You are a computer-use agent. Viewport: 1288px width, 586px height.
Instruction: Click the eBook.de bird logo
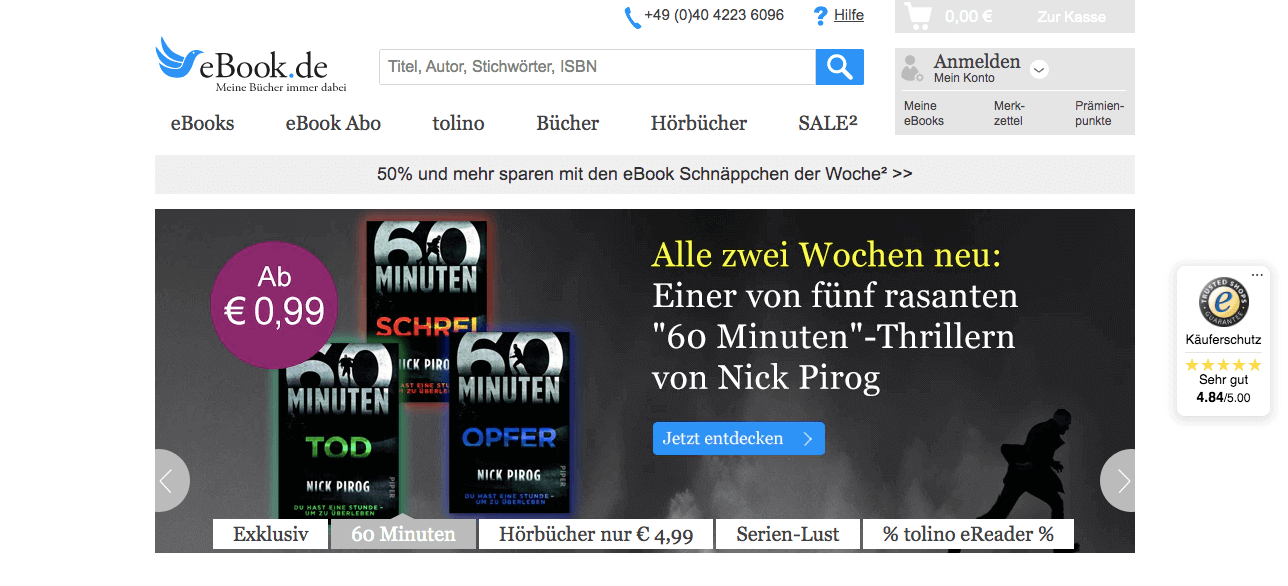249,65
